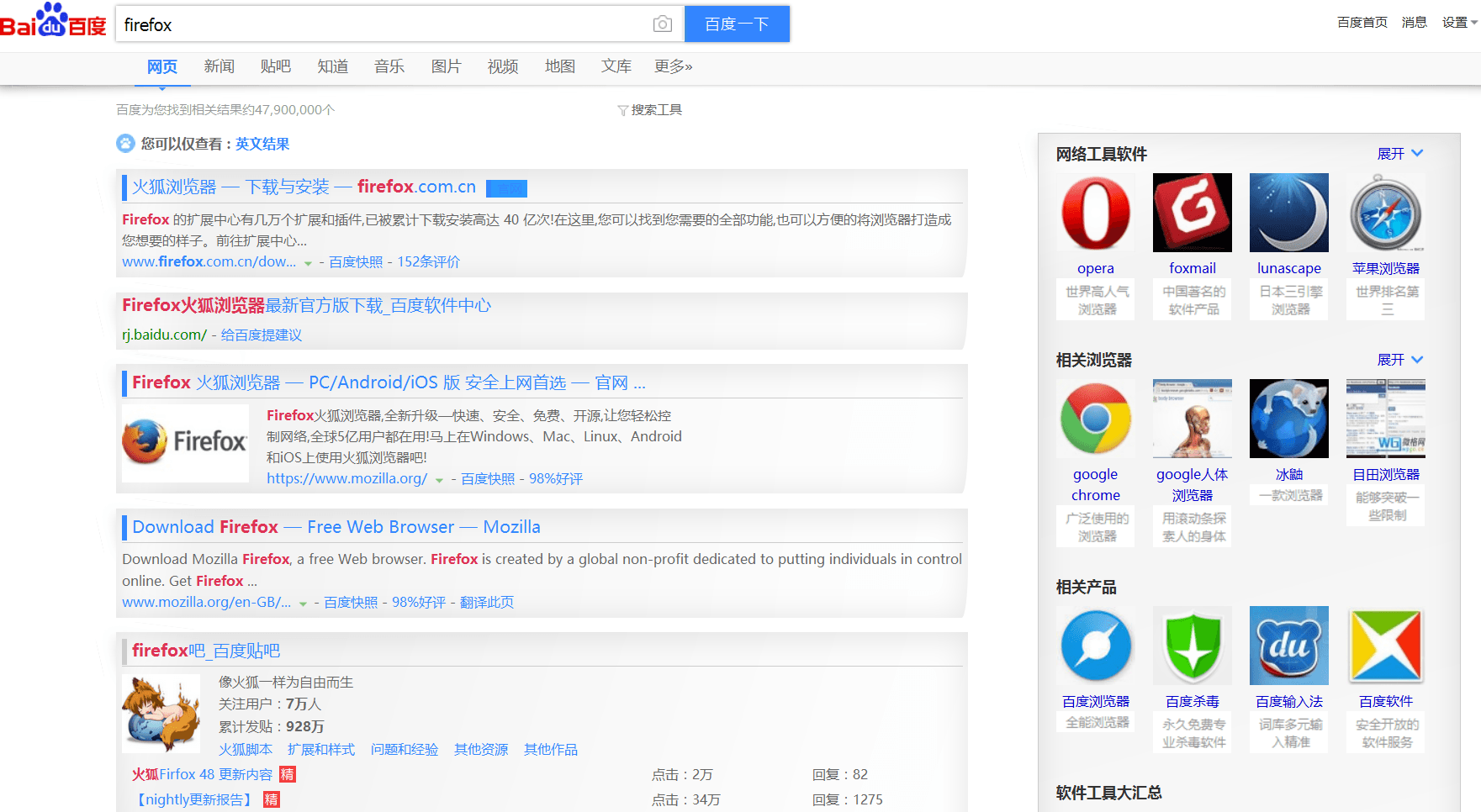
Task: Switch to the 文库 tab
Action: (616, 66)
